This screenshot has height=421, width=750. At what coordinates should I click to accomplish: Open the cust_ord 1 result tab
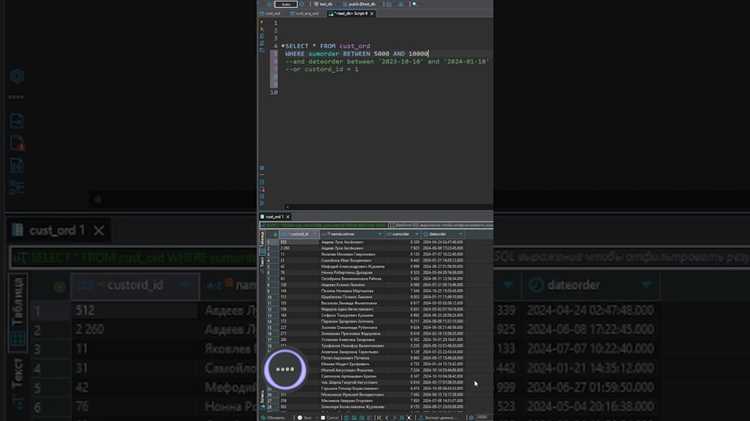[275, 217]
